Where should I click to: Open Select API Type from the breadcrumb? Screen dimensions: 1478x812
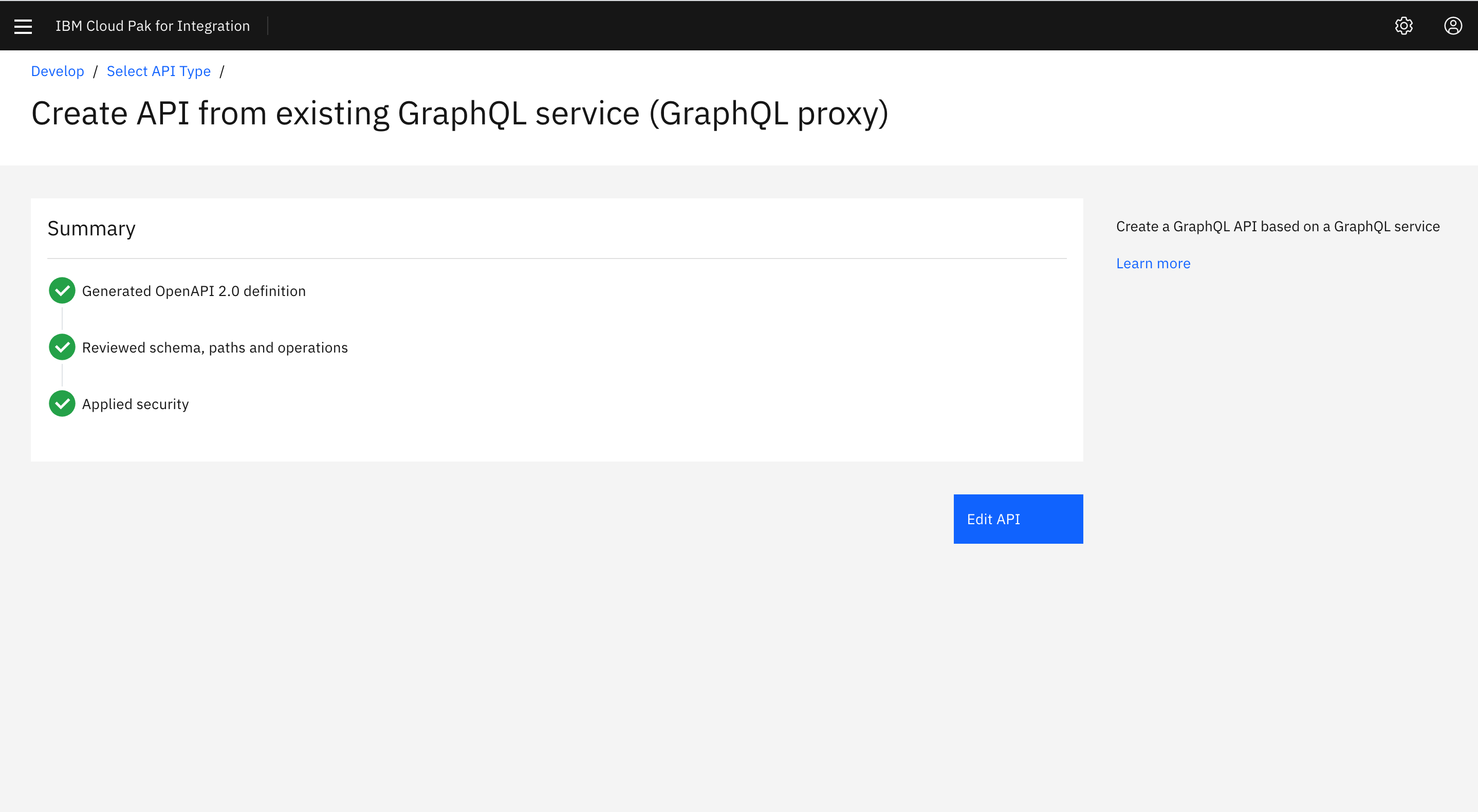point(158,71)
